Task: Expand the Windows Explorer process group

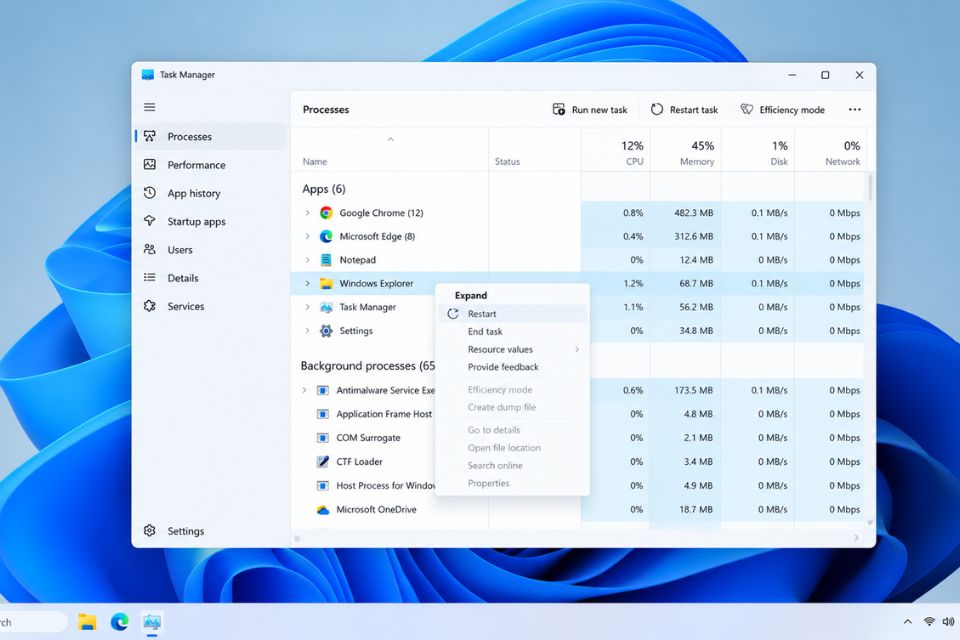Action: click(307, 284)
